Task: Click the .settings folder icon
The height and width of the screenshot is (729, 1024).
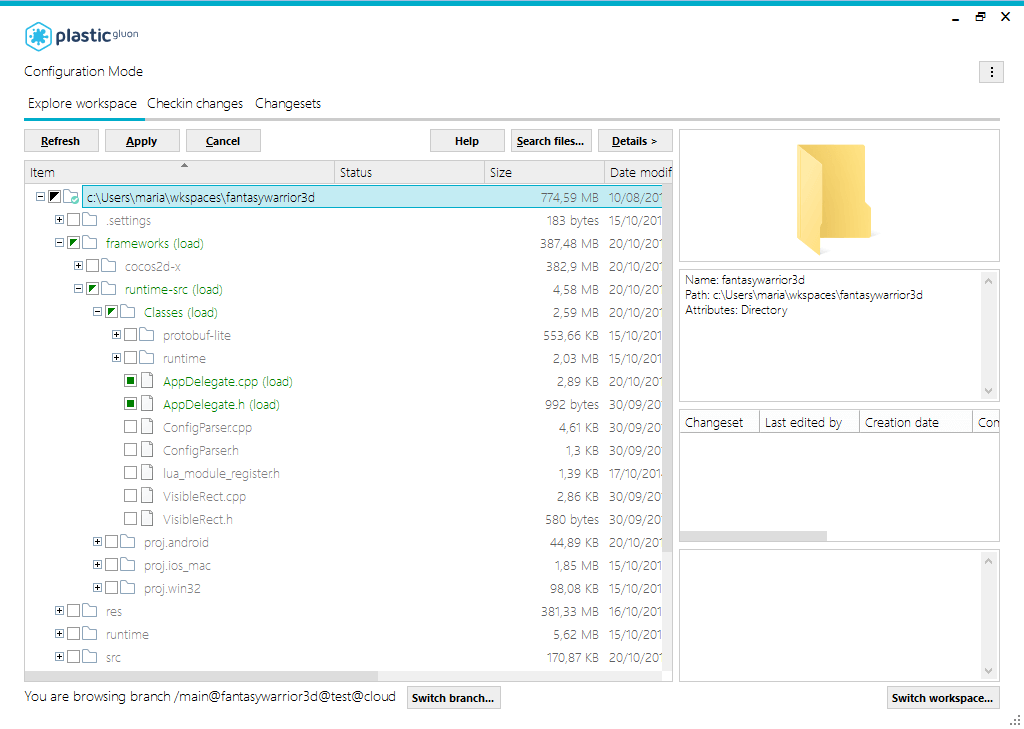Action: click(89, 220)
